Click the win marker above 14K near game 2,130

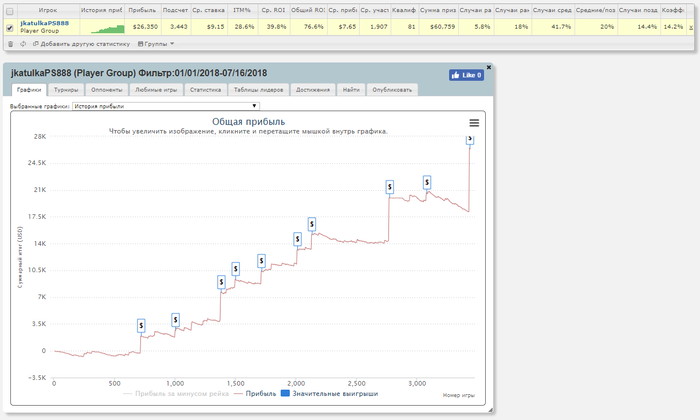click(x=312, y=224)
